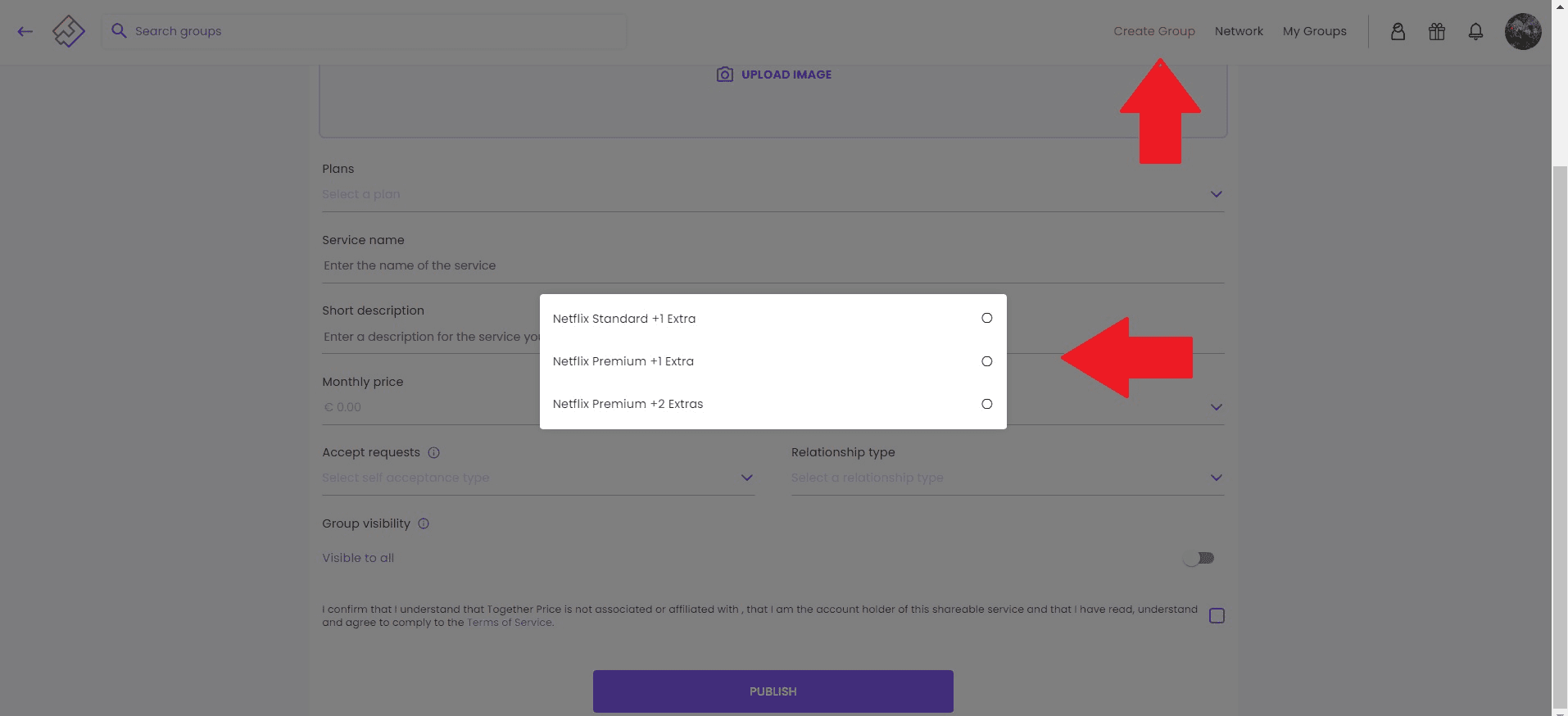Open the notifications bell icon

[1475, 32]
